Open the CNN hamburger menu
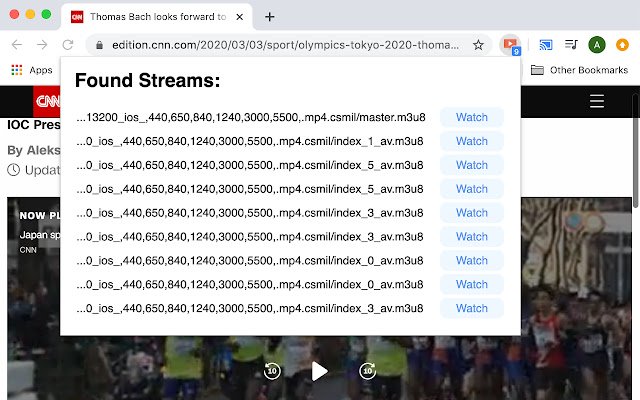Image resolution: width=640 pixels, height=400 pixels. click(x=597, y=101)
